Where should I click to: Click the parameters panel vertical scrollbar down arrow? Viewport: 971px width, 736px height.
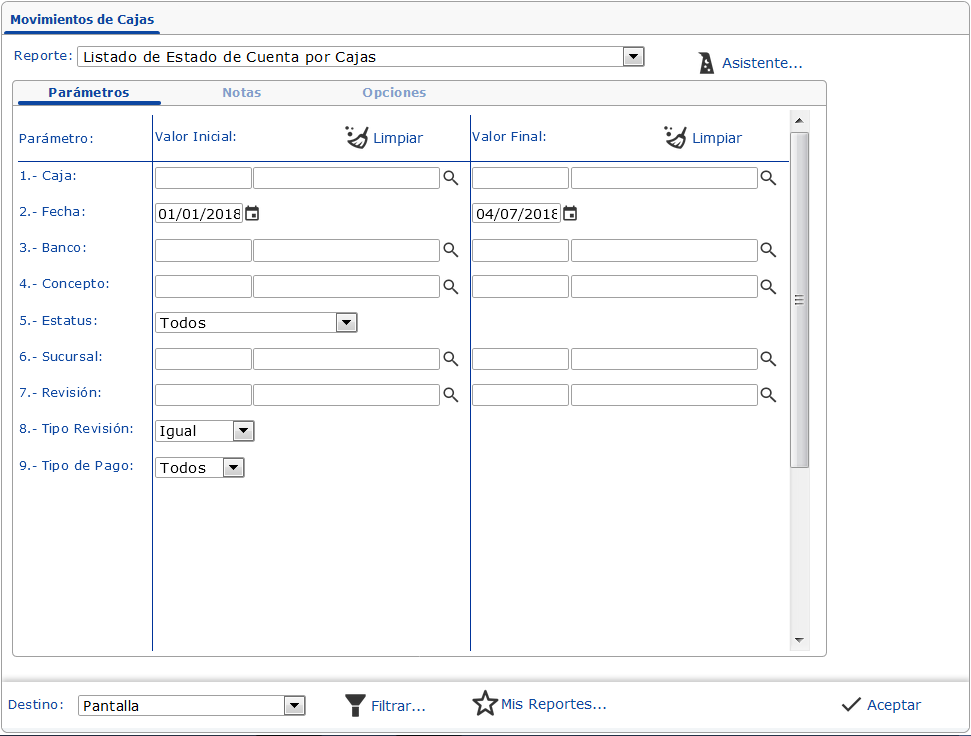click(799, 639)
